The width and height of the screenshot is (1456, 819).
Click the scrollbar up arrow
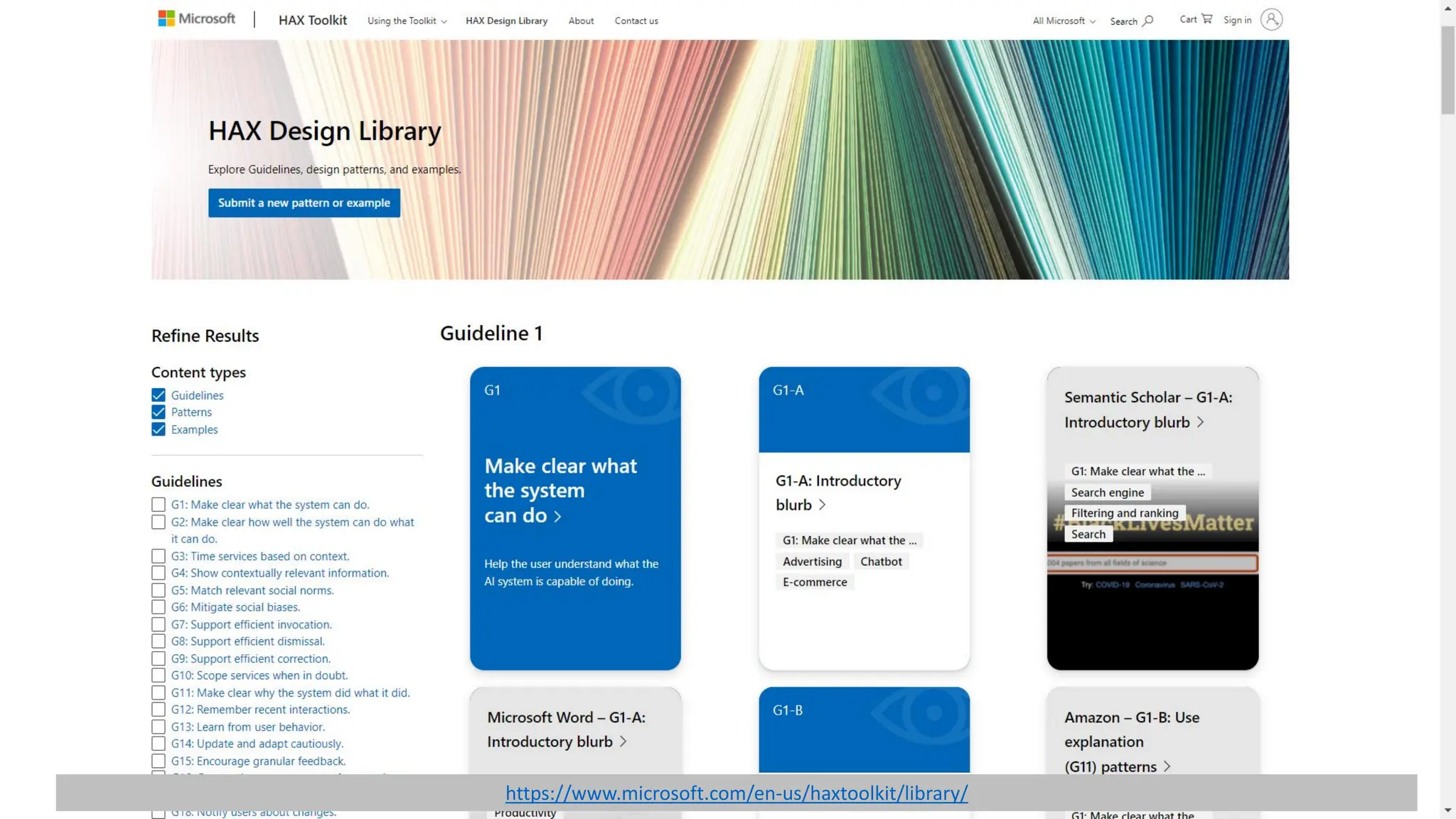(1448, 9)
